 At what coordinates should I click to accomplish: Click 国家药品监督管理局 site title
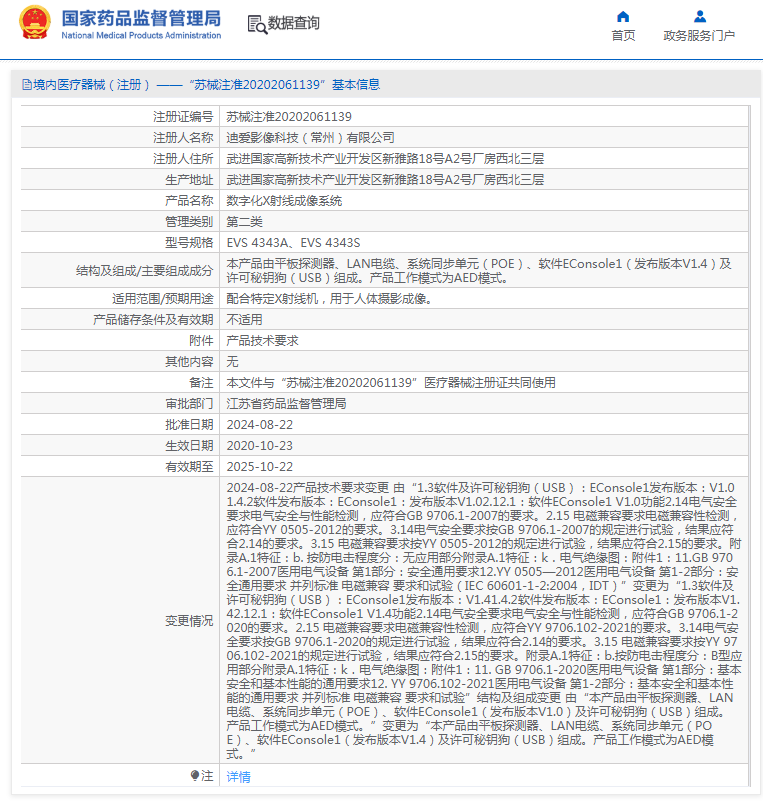point(141,18)
